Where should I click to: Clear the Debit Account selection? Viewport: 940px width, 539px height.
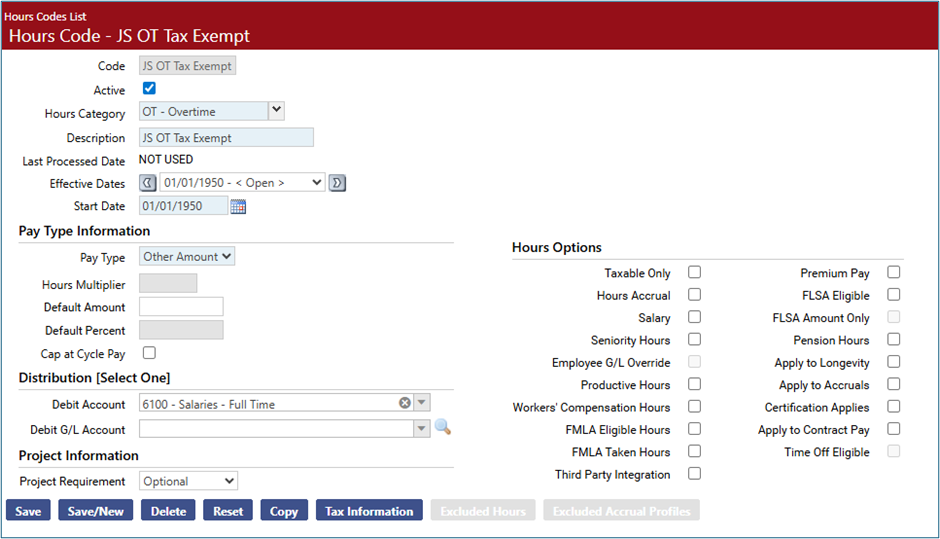pos(405,404)
